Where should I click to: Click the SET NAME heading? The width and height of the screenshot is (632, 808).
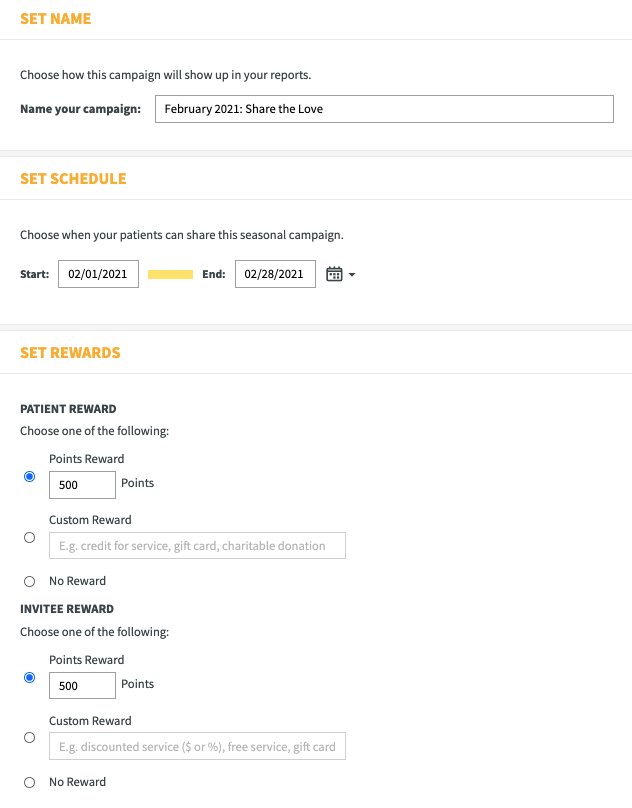pos(56,19)
